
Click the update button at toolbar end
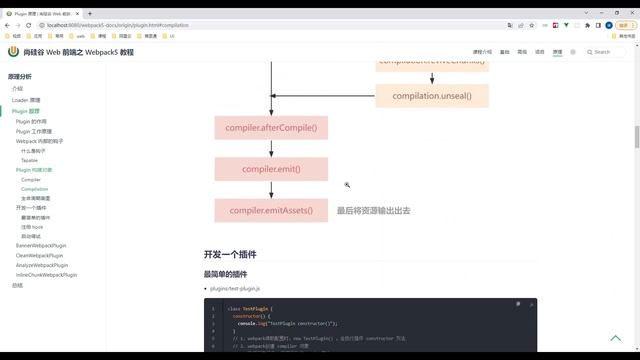pos(626,25)
